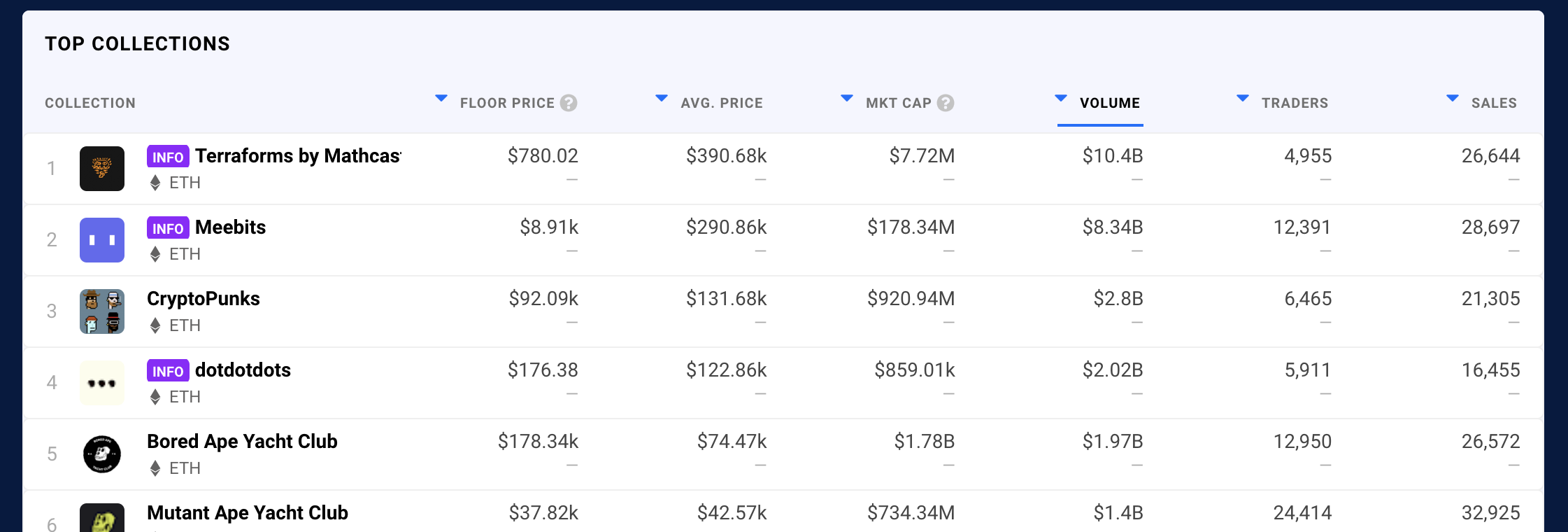Sort by the Sales sort arrow
The height and width of the screenshot is (532, 1568).
(x=1453, y=99)
